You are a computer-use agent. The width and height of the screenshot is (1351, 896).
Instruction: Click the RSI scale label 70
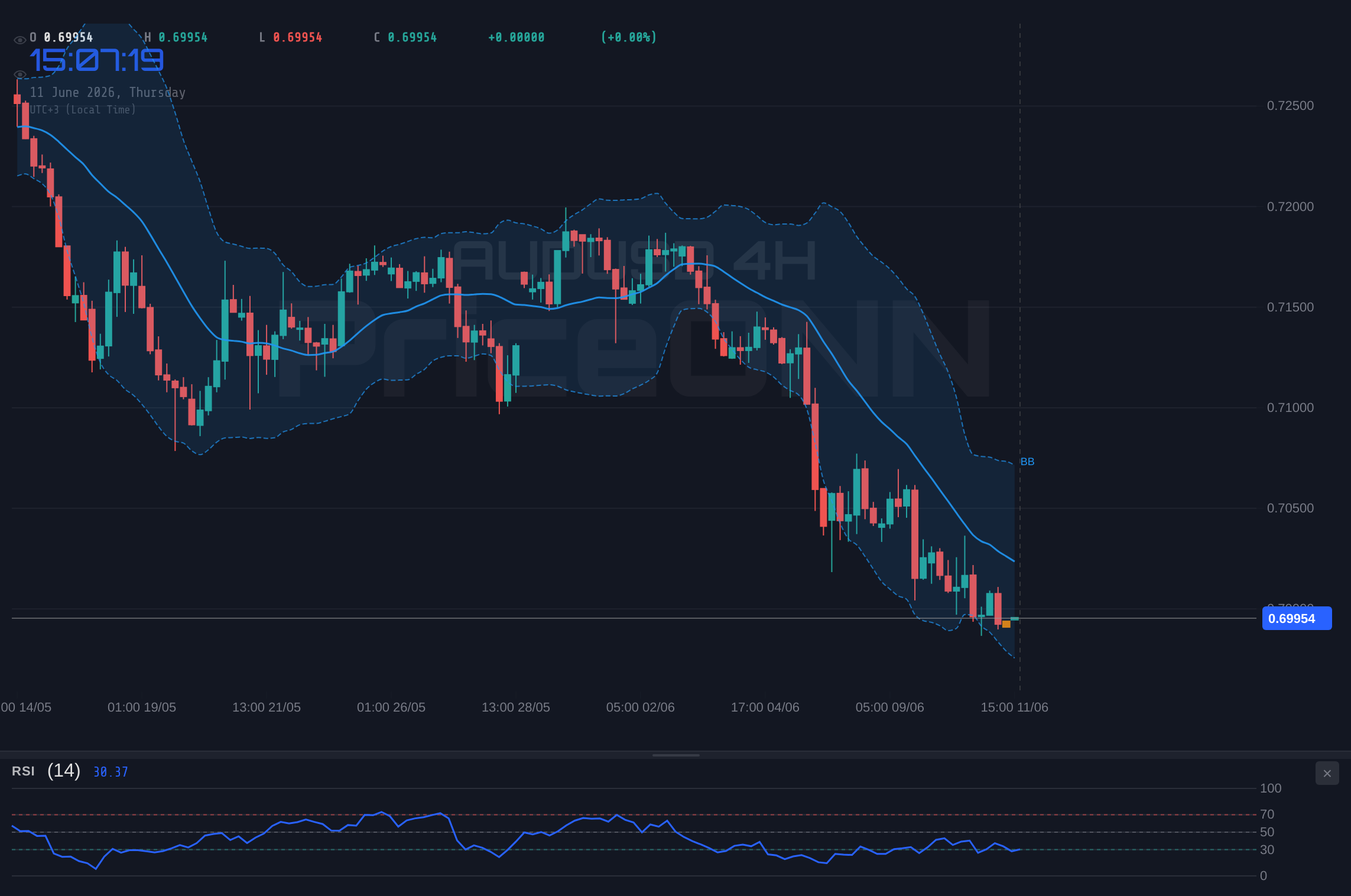1267,814
